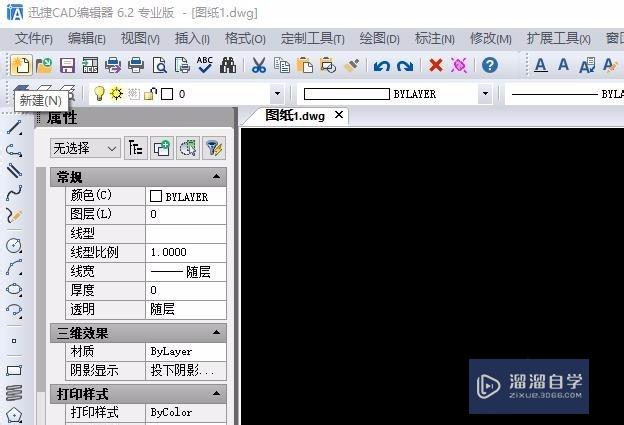Open the 绘图(D) menu
Screen dimensions: 624x425
tap(379, 39)
